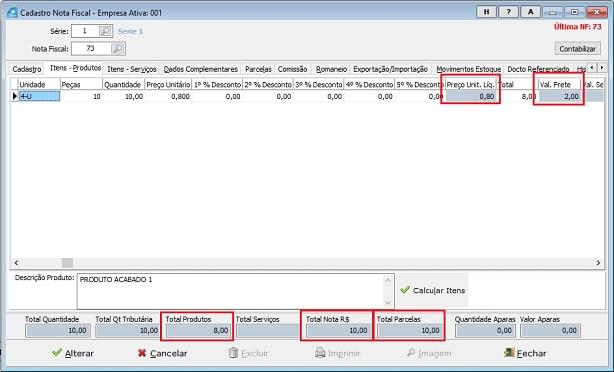Click the Última NF: 73 red label
Viewport: 614px width, 372px height.
(577, 27)
